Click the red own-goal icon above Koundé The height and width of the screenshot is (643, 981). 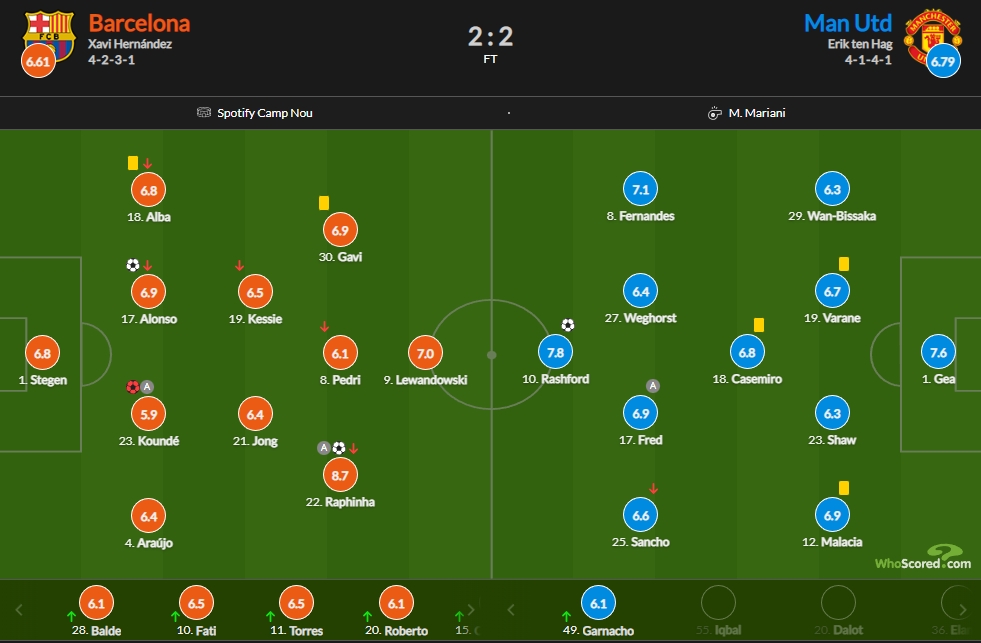coord(133,387)
